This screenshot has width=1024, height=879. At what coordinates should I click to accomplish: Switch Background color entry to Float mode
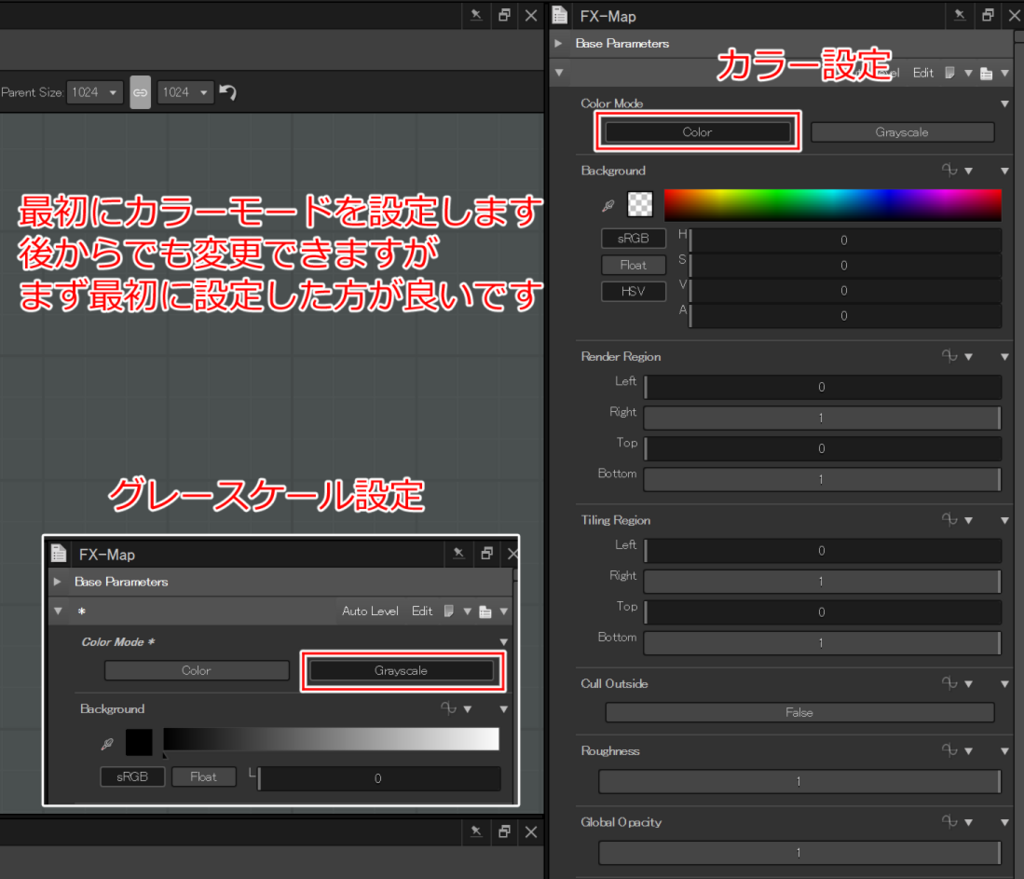pyautogui.click(x=633, y=265)
